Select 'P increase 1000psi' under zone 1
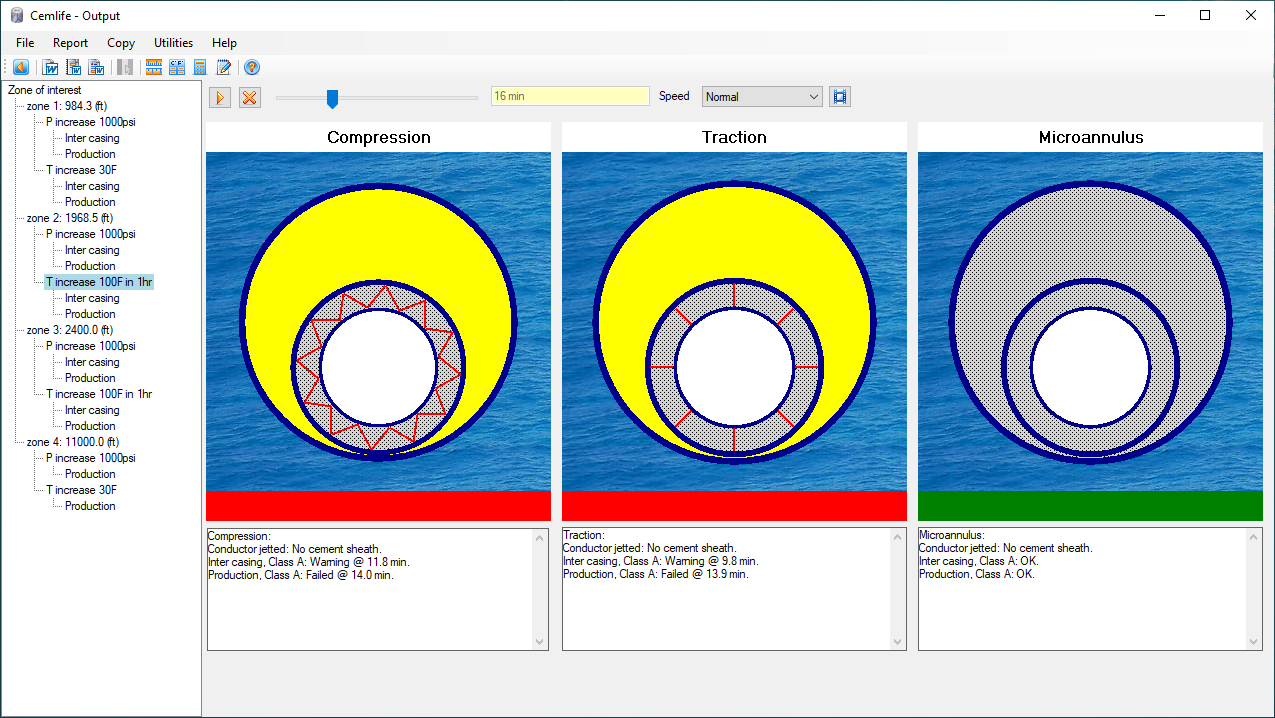Image resolution: width=1275 pixels, height=718 pixels. point(90,122)
